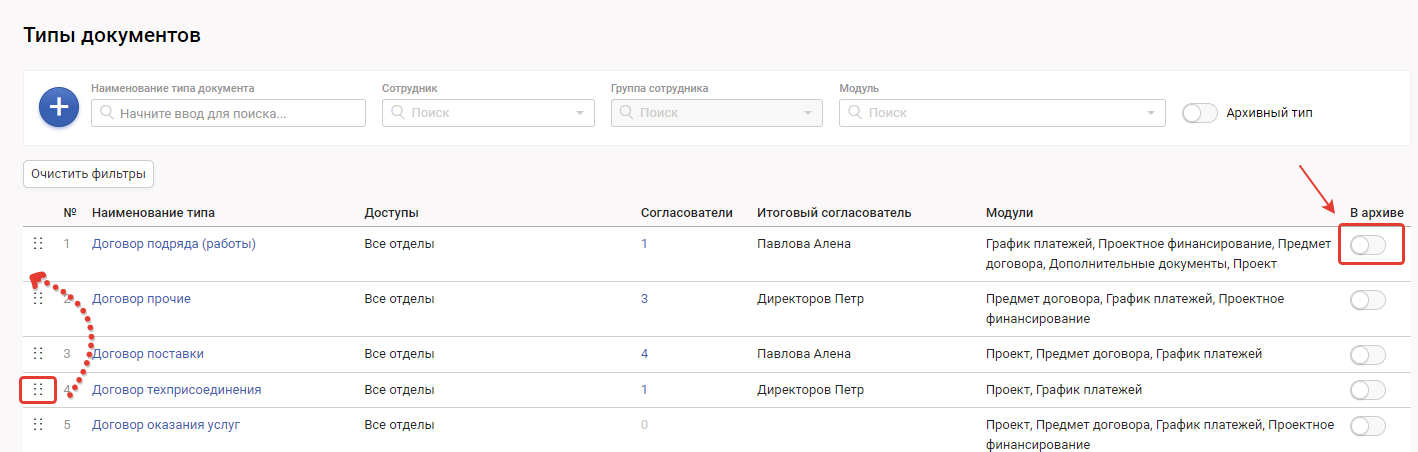Focus the Наименование типа документа search field
This screenshot has width=1418, height=452.
[235, 113]
